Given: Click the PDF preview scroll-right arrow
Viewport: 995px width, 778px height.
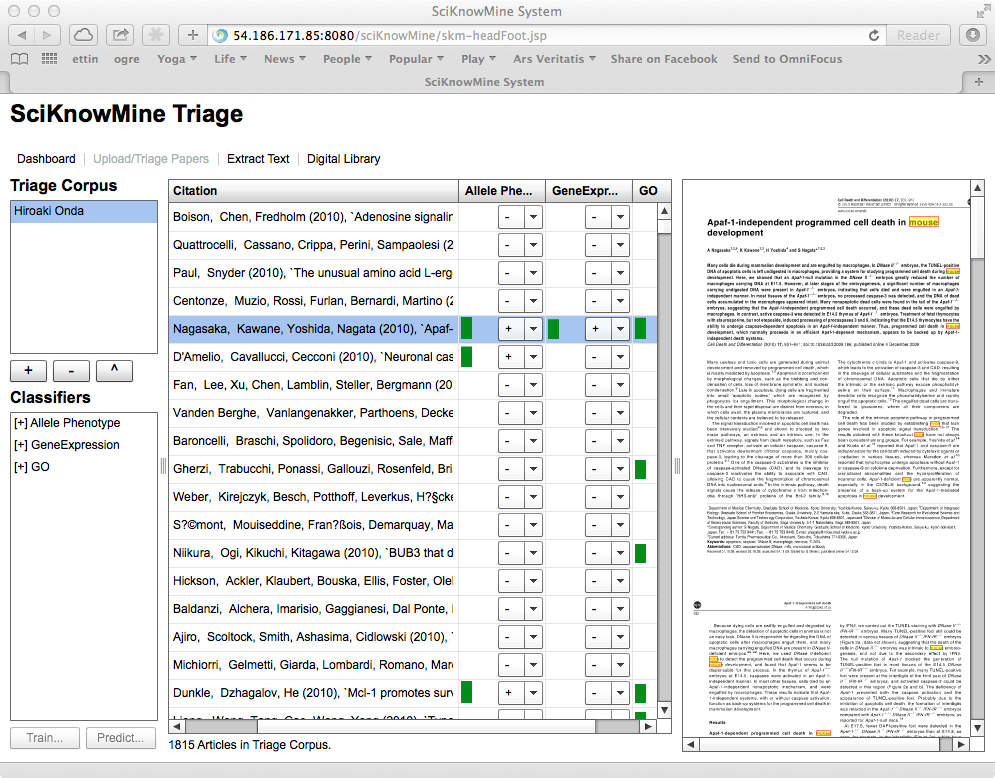Looking at the screenshot, I should 961,744.
